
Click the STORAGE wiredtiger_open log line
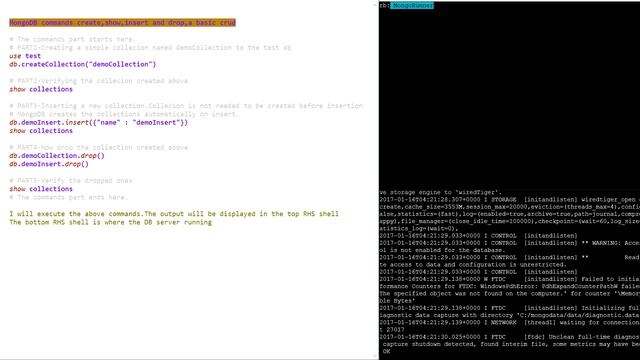pos(509,200)
